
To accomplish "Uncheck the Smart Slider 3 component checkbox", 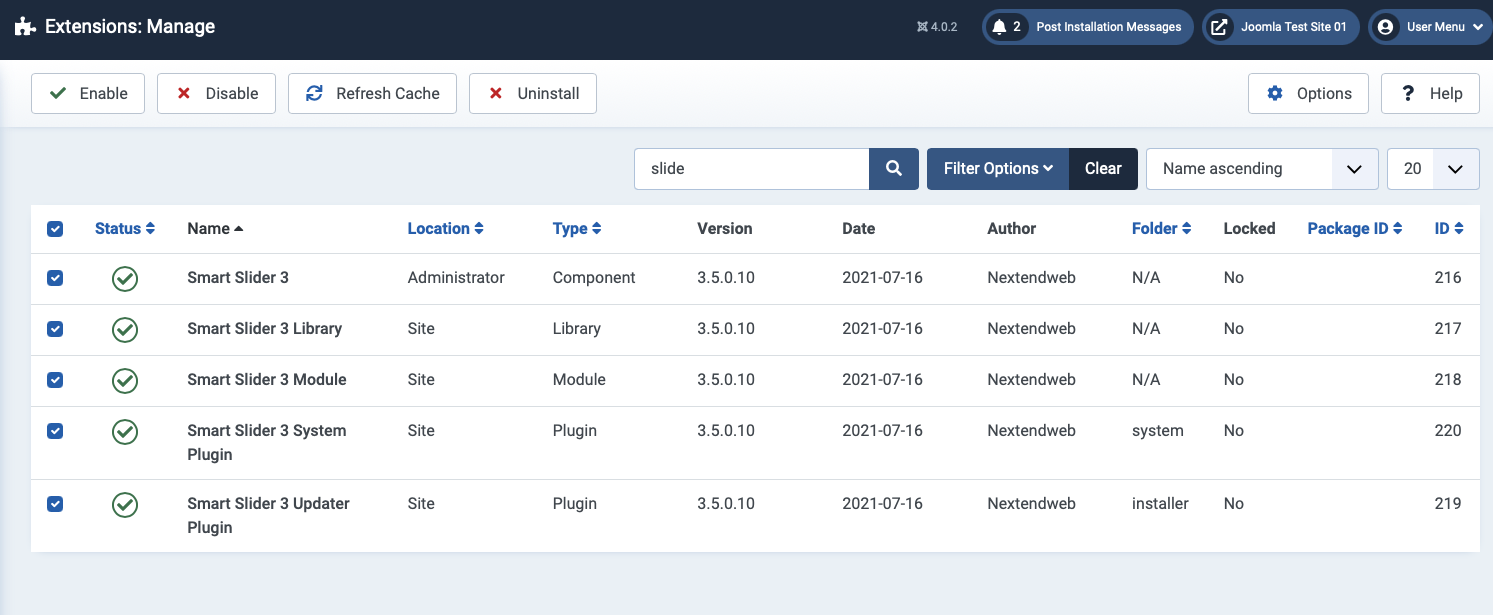I will point(55,278).
